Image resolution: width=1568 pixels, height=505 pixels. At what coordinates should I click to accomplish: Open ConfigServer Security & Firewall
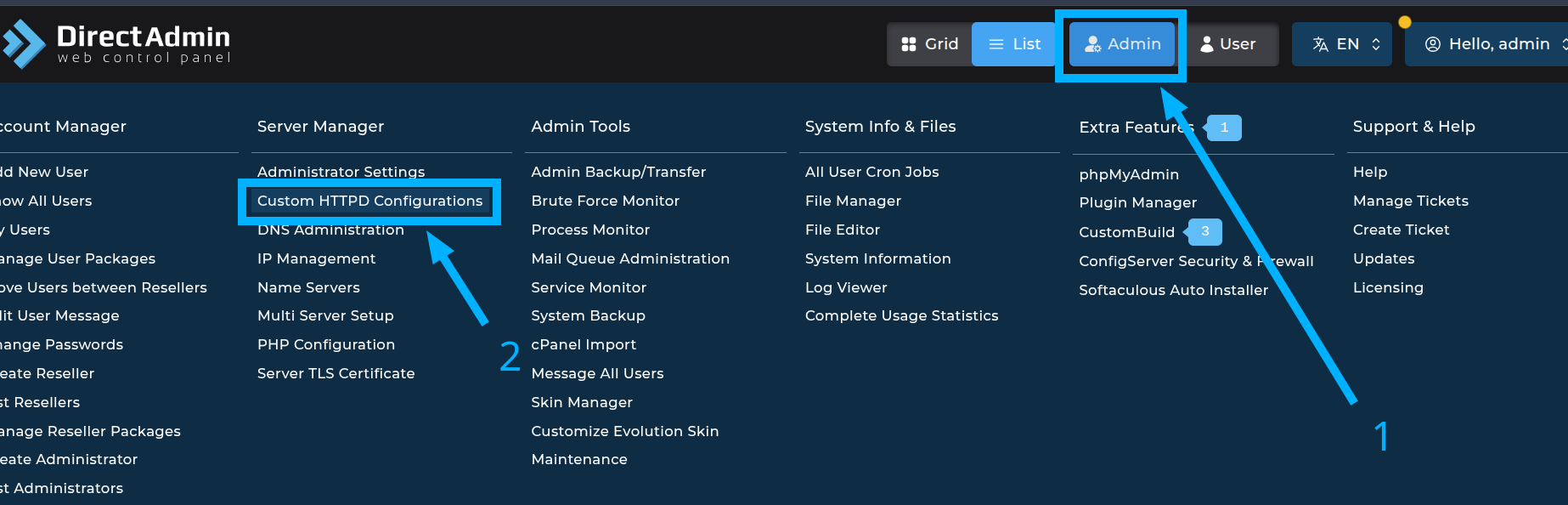(1196, 261)
